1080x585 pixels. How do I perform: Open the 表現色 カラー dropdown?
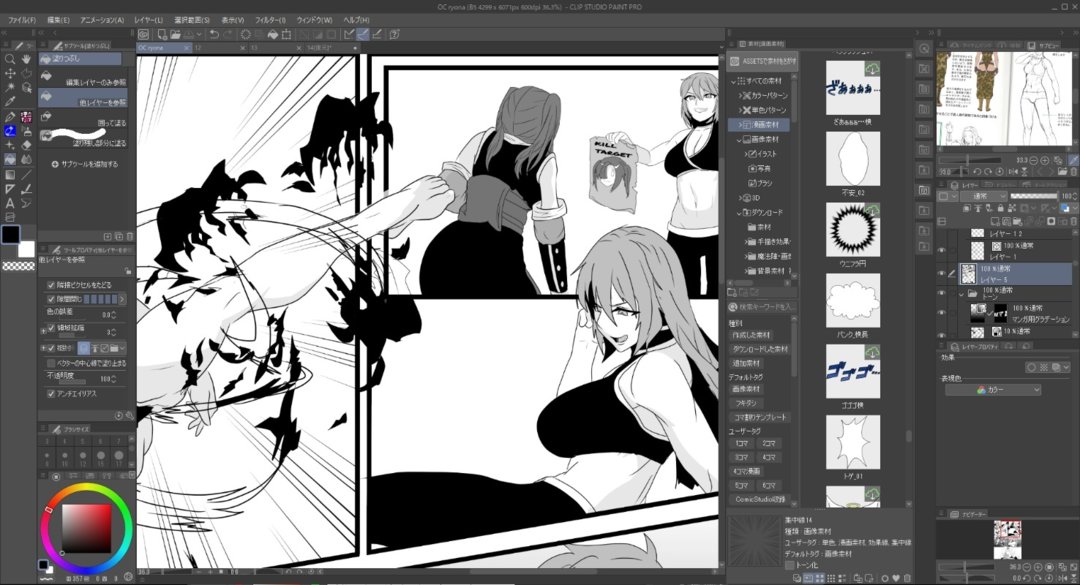993,390
